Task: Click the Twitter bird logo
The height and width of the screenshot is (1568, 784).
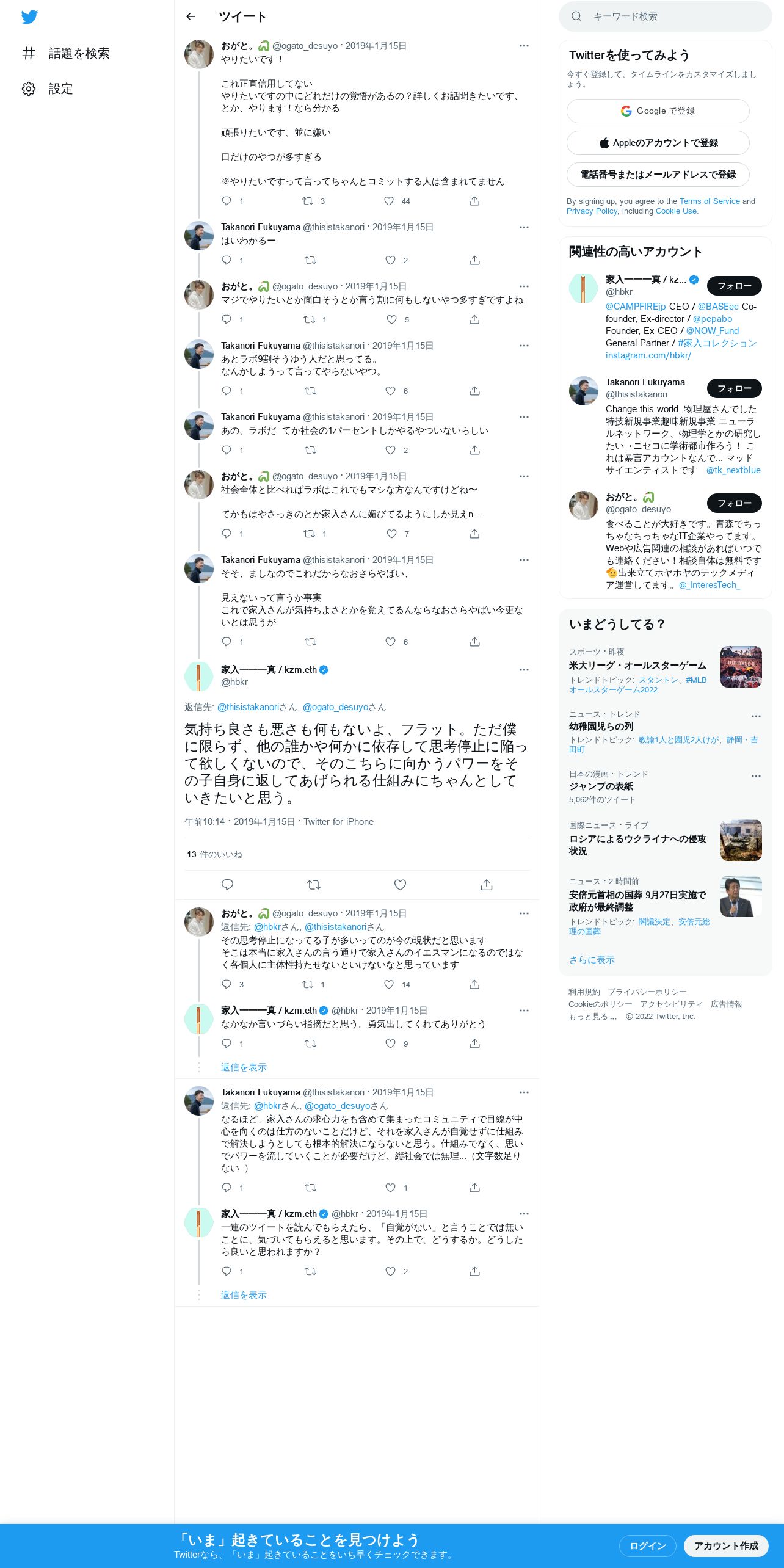Action: click(x=29, y=17)
